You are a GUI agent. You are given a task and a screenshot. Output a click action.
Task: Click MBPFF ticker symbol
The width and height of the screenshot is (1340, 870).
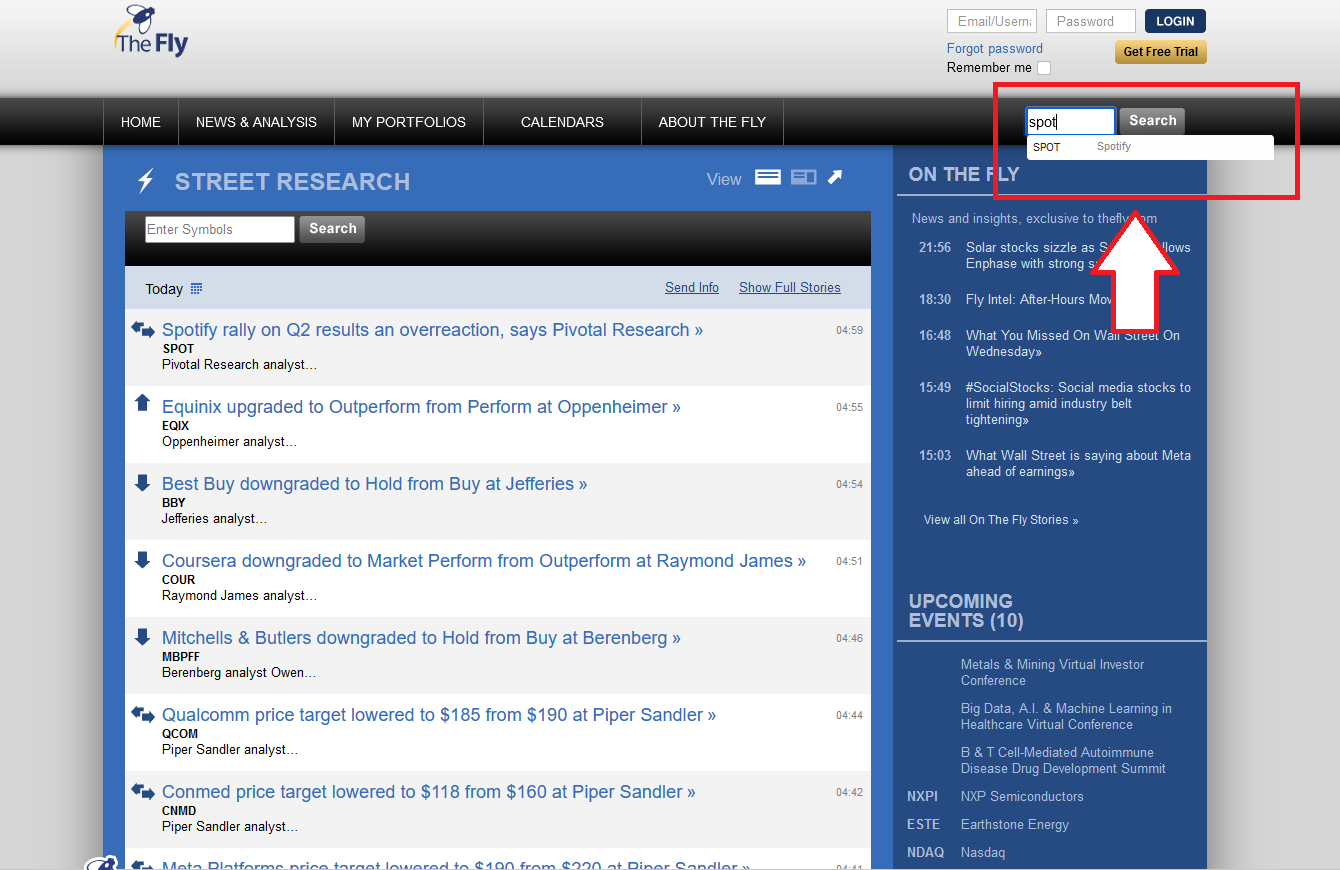(x=181, y=657)
